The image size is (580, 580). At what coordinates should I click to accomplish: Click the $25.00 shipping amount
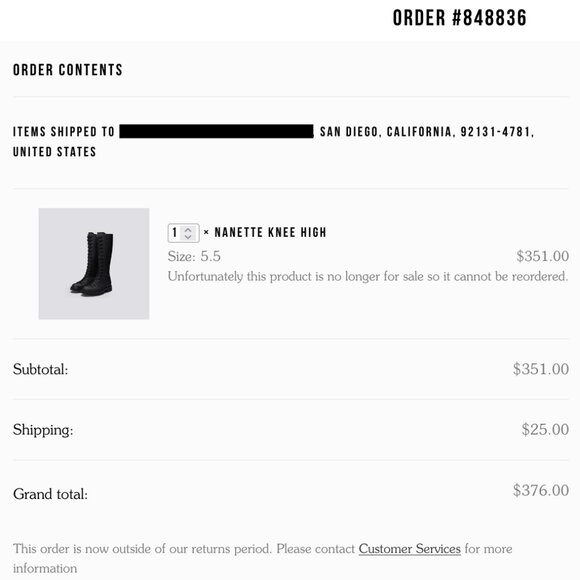(545, 429)
